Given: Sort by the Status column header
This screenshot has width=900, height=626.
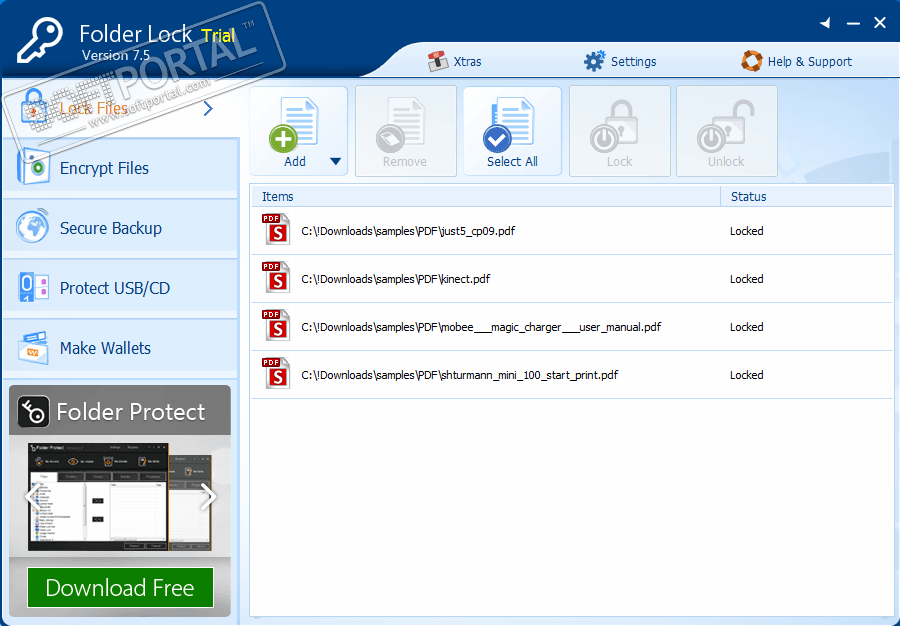Looking at the screenshot, I should pyautogui.click(x=806, y=196).
